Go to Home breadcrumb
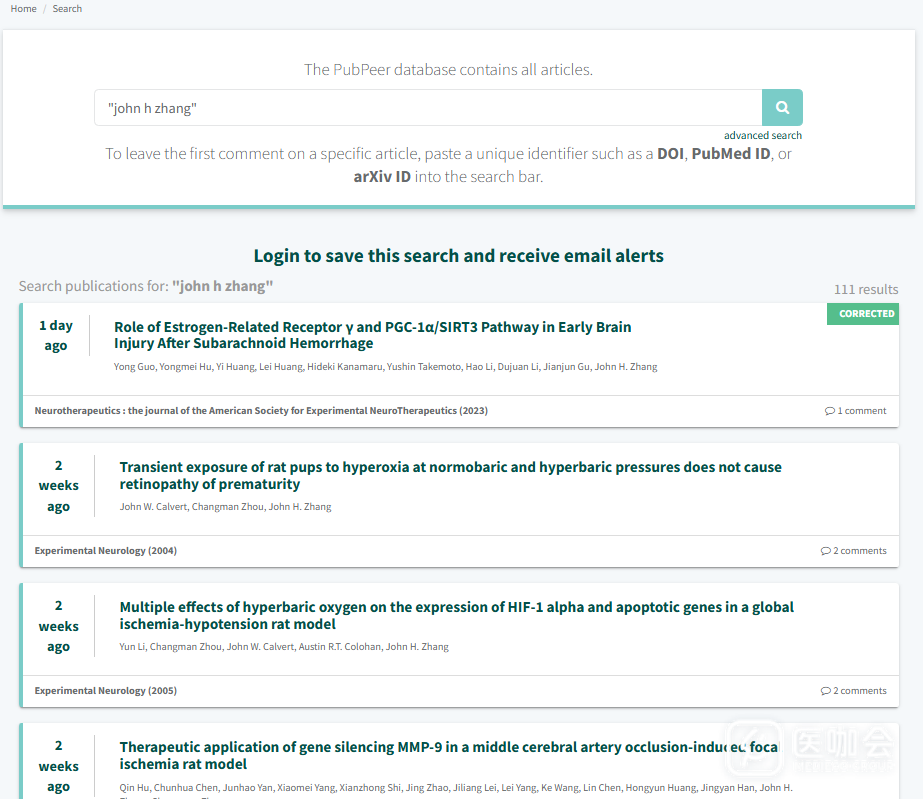The width and height of the screenshot is (923, 799). click(23, 9)
